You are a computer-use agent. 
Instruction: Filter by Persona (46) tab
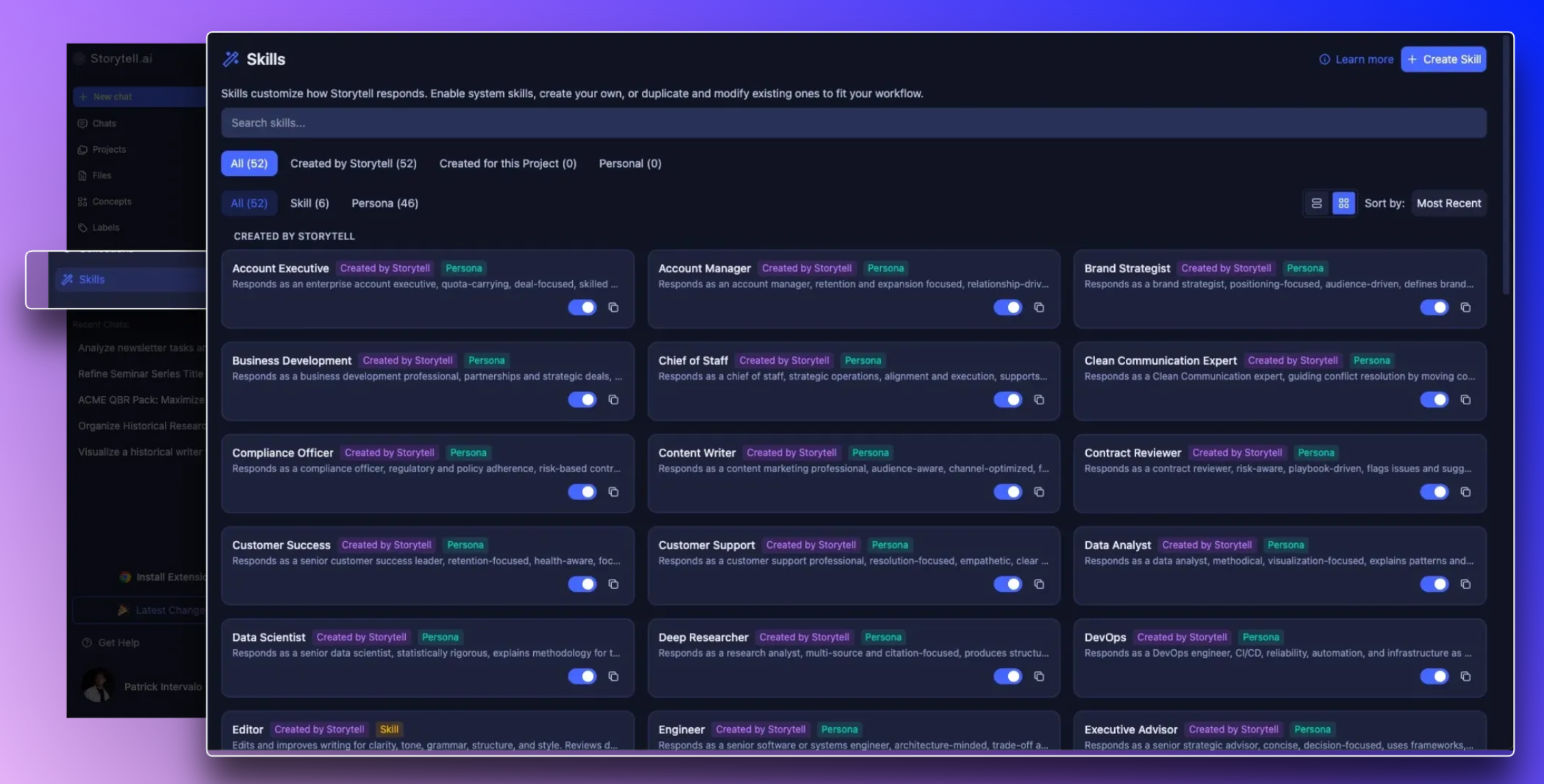click(385, 203)
